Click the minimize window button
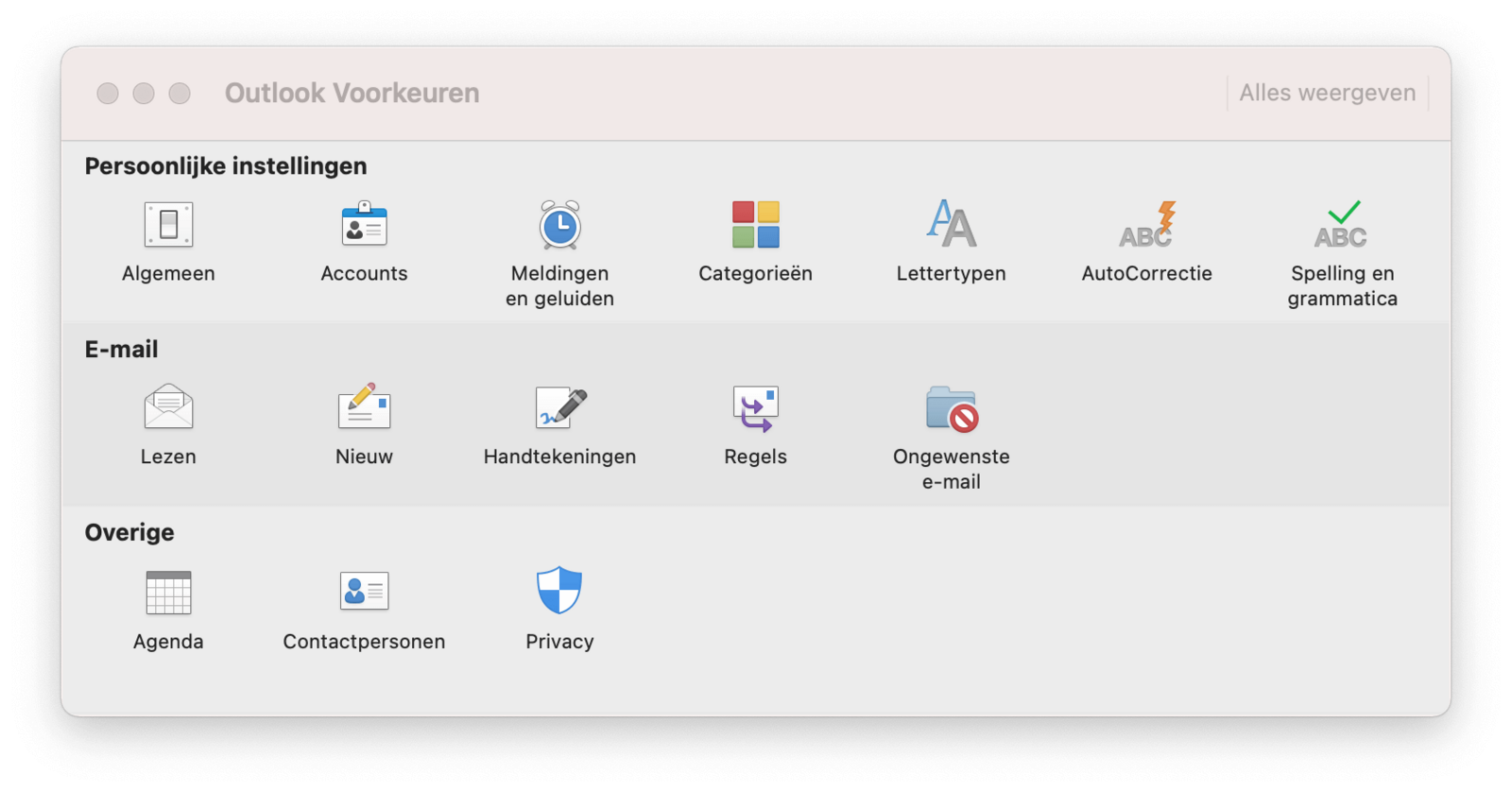The width and height of the screenshot is (1512, 792). (x=144, y=93)
